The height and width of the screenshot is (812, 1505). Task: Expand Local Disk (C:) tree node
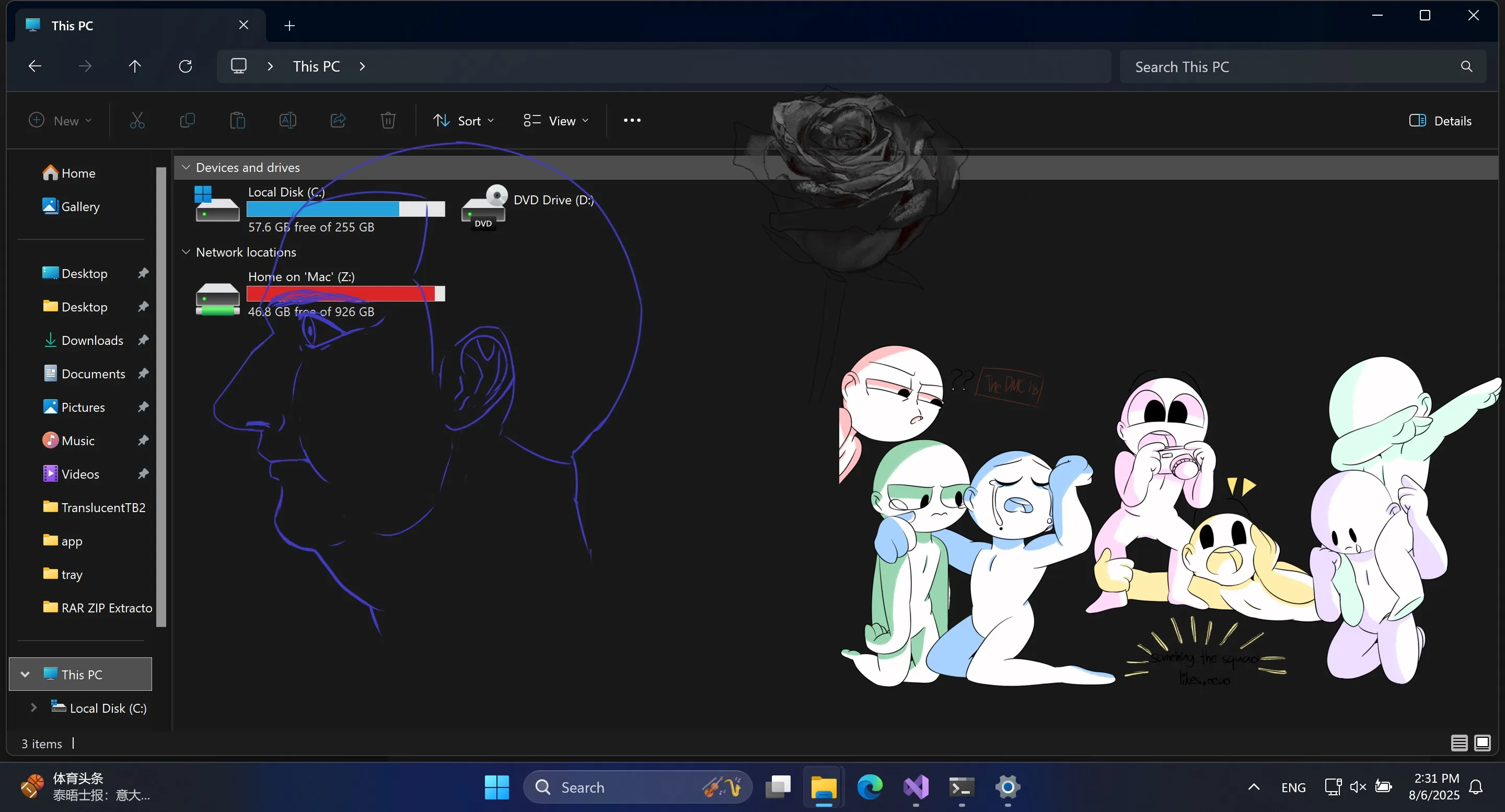point(34,708)
